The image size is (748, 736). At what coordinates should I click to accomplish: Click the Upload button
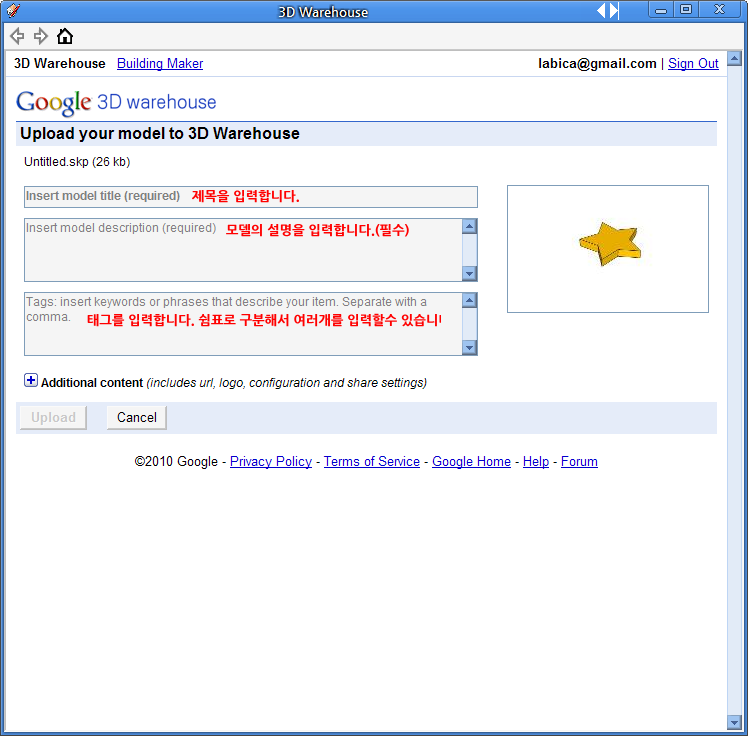pos(53,418)
